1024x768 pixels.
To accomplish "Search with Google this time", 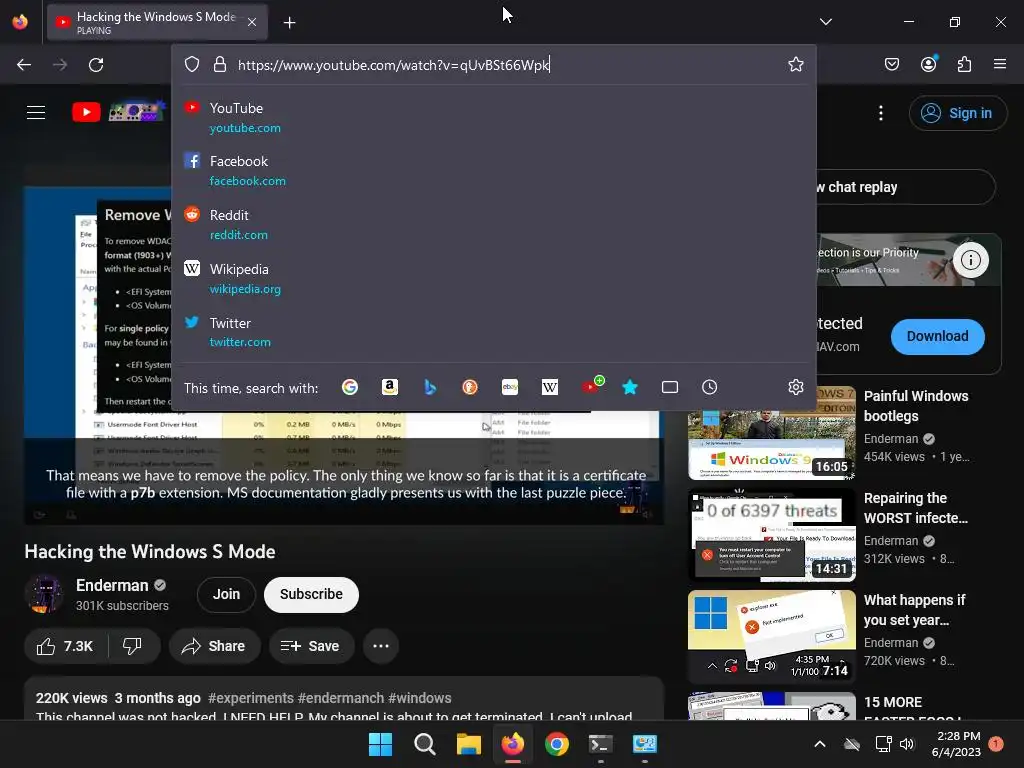I will (350, 387).
